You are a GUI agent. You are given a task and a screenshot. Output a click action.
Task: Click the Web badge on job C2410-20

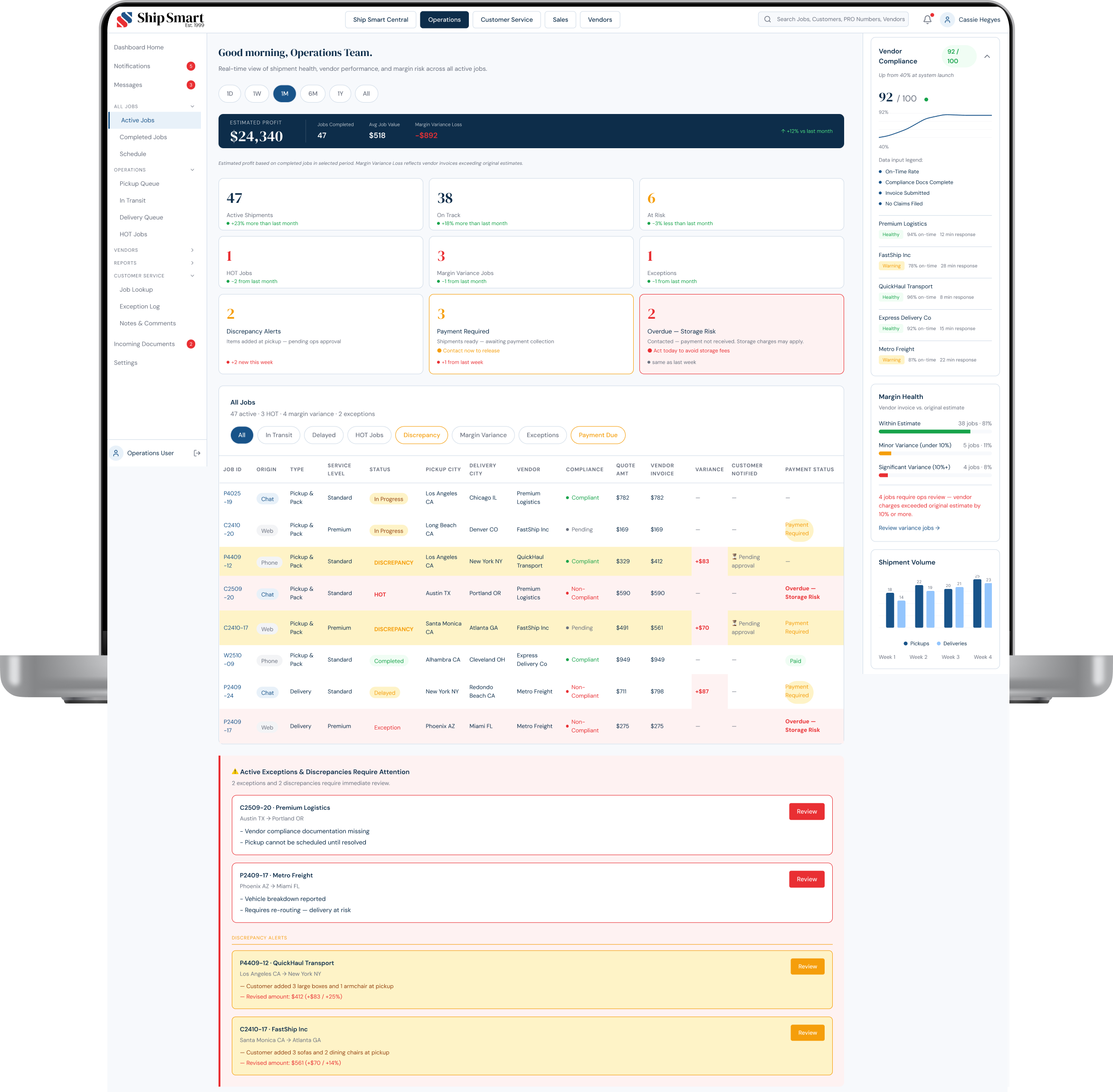pos(267,530)
